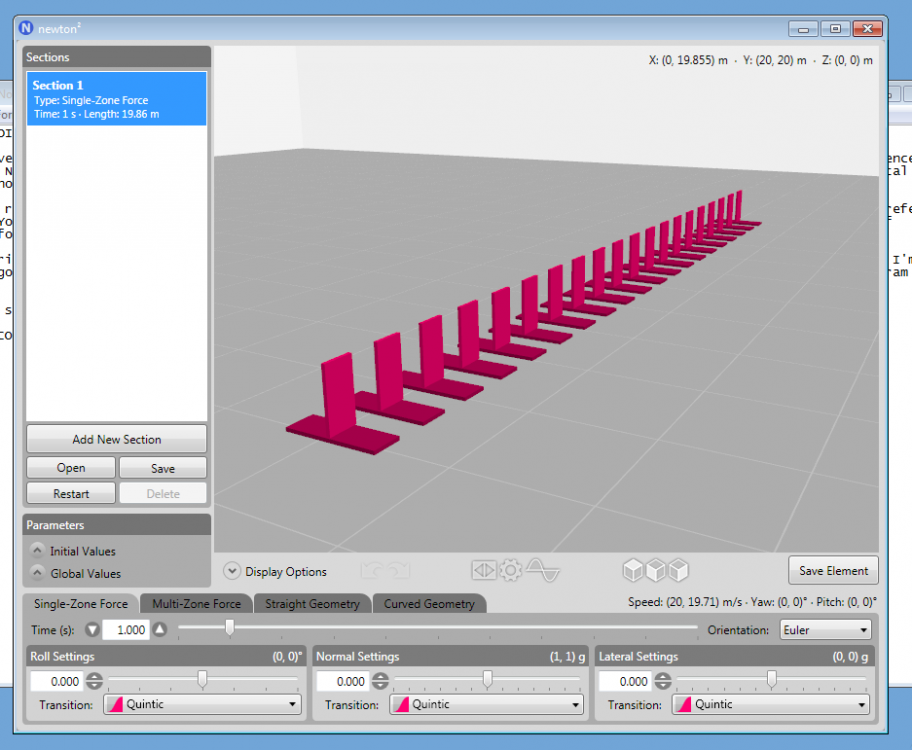Viewport: 912px width, 750px height.
Task: Click the redo arrow icon
Action: [398, 571]
